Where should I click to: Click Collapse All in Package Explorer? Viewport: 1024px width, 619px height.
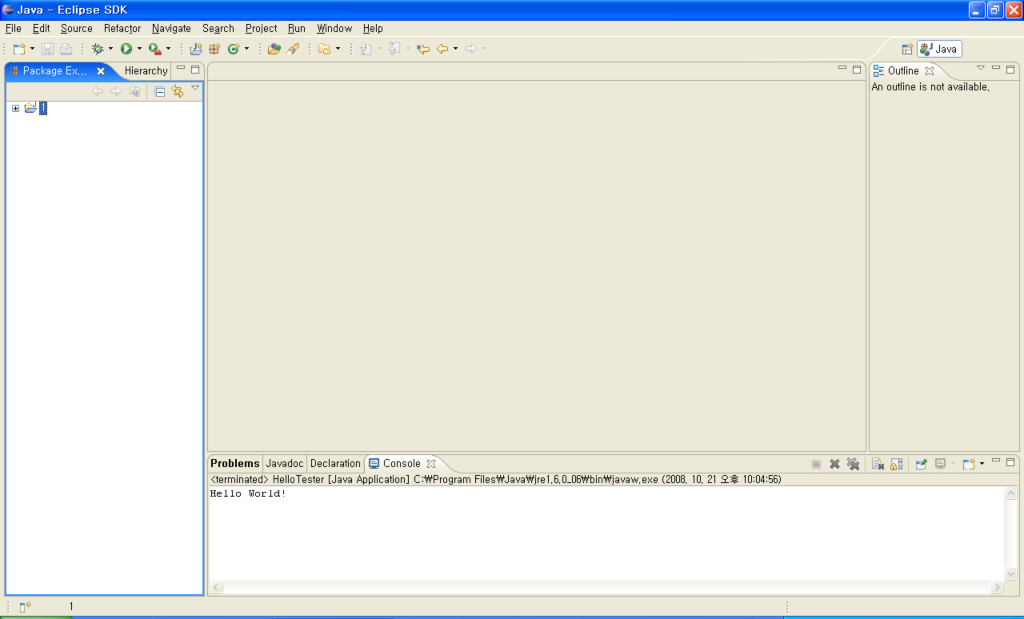tap(159, 92)
